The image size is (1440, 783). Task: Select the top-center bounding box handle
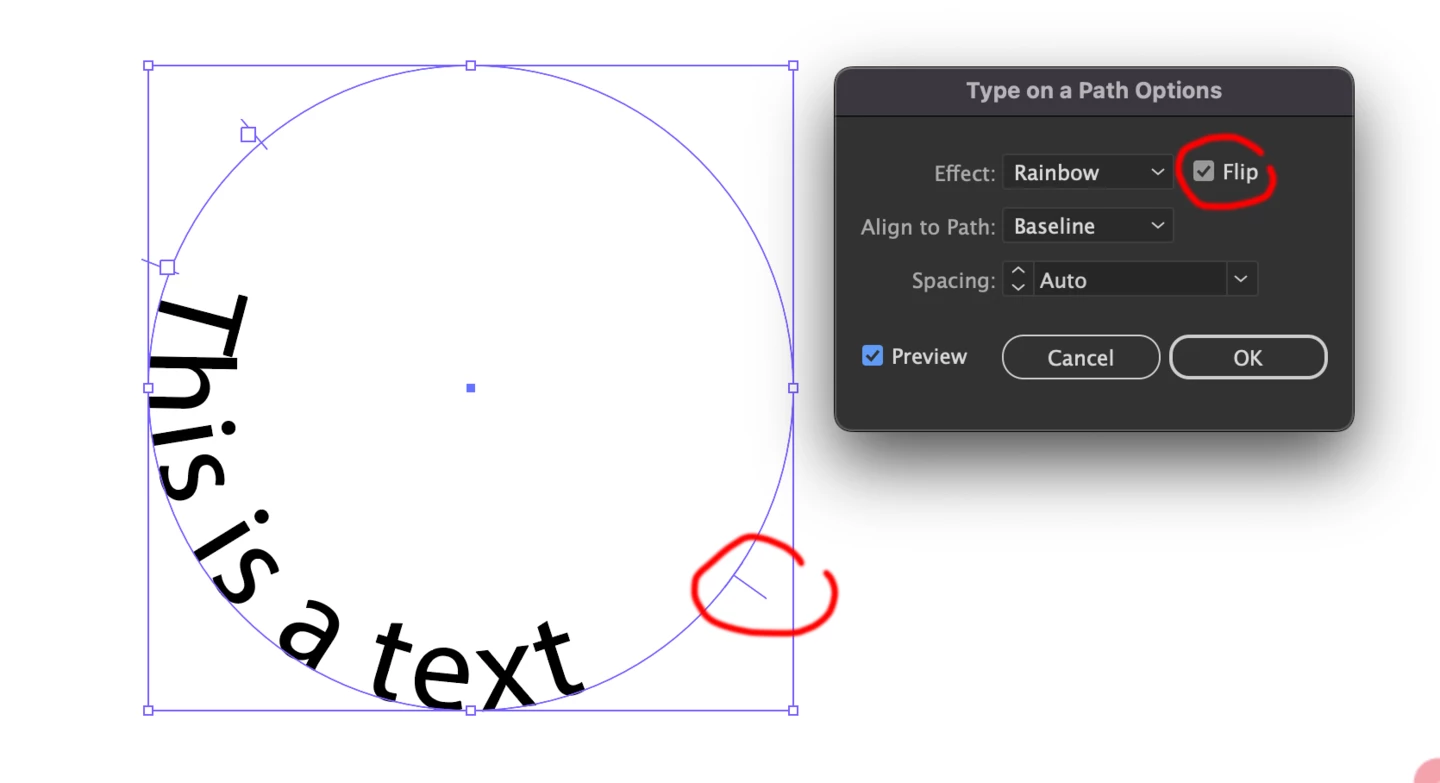pos(471,66)
